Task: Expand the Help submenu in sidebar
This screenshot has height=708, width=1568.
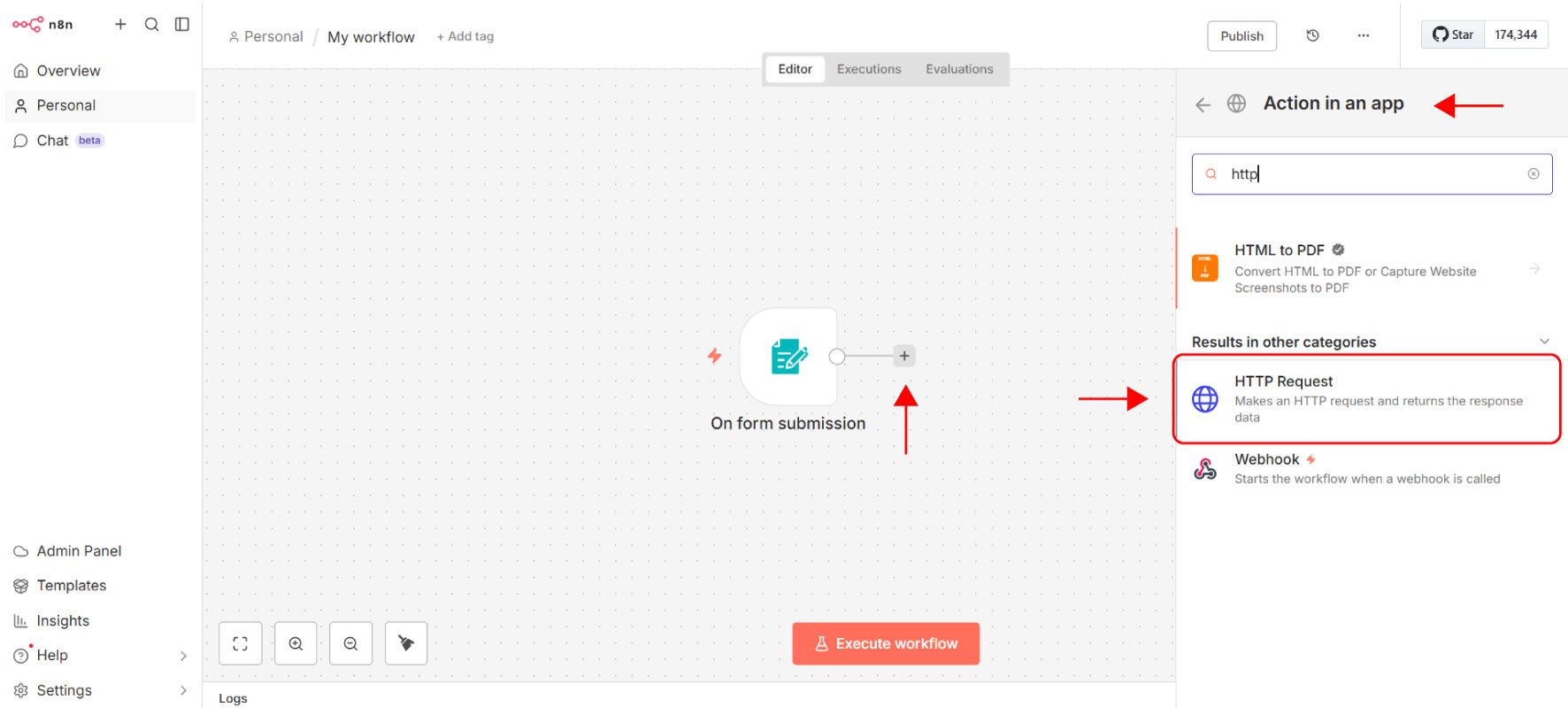Action: coord(183,656)
